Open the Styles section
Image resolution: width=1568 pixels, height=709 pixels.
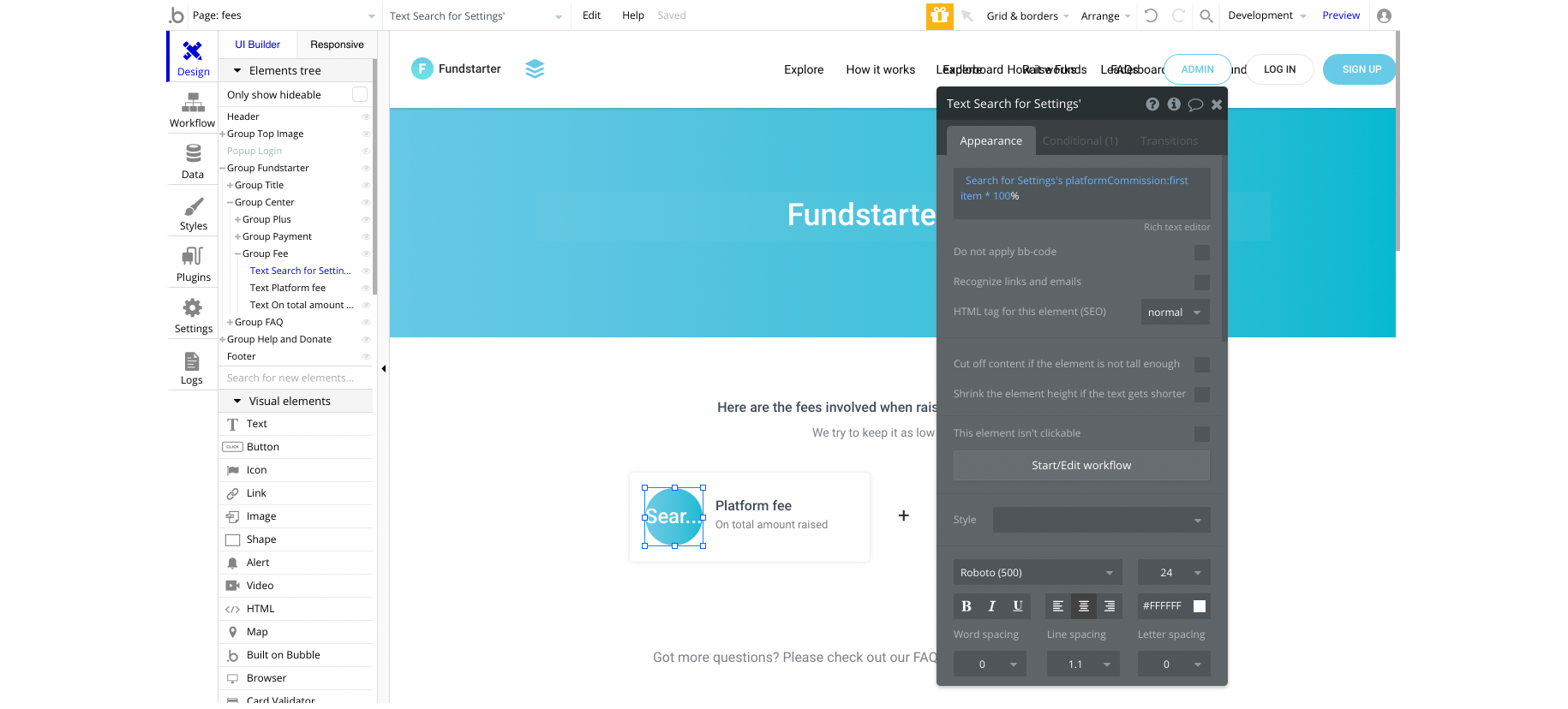coord(193,212)
